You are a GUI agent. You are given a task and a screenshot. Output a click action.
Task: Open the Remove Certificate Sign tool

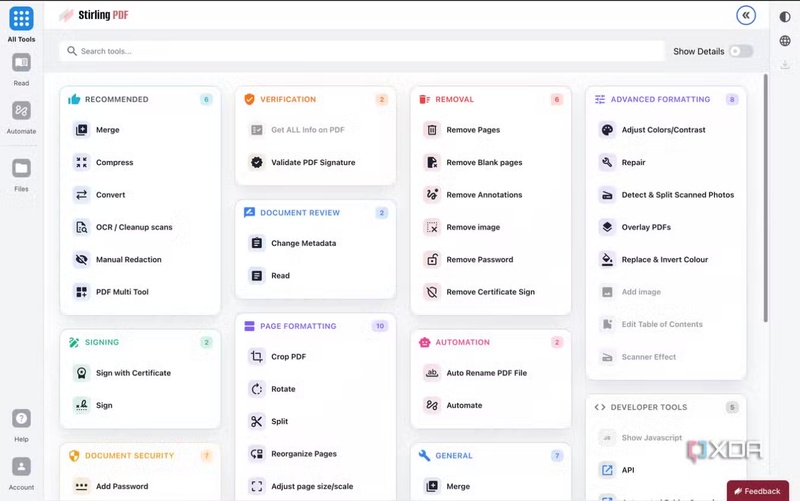coord(491,292)
